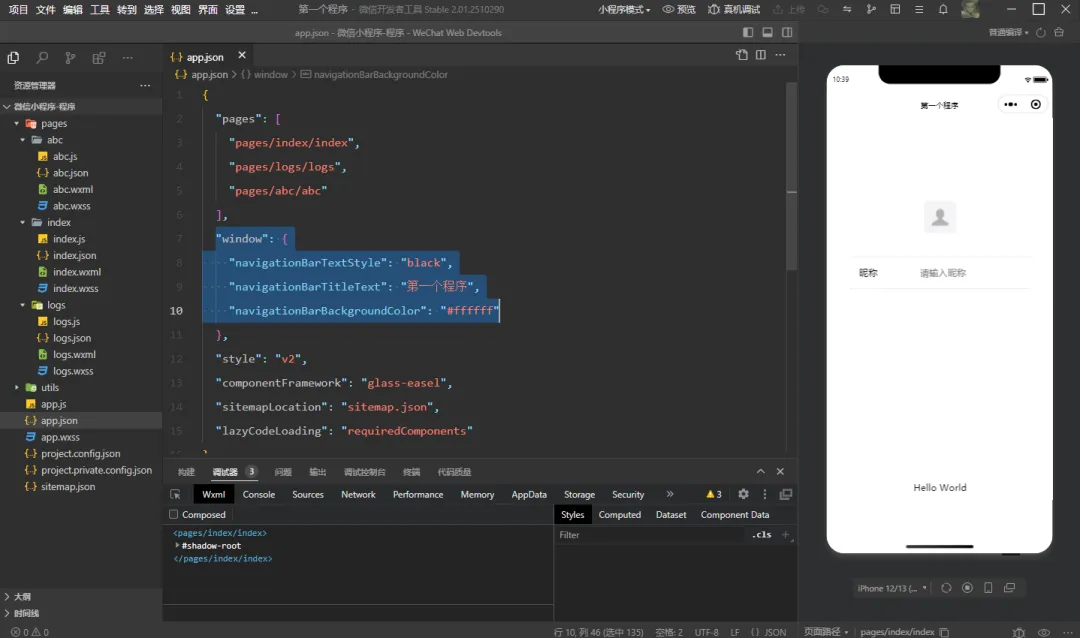Toggle the left sidebar layout icon
Screen dimensions: 1080x638
(x=748, y=32)
